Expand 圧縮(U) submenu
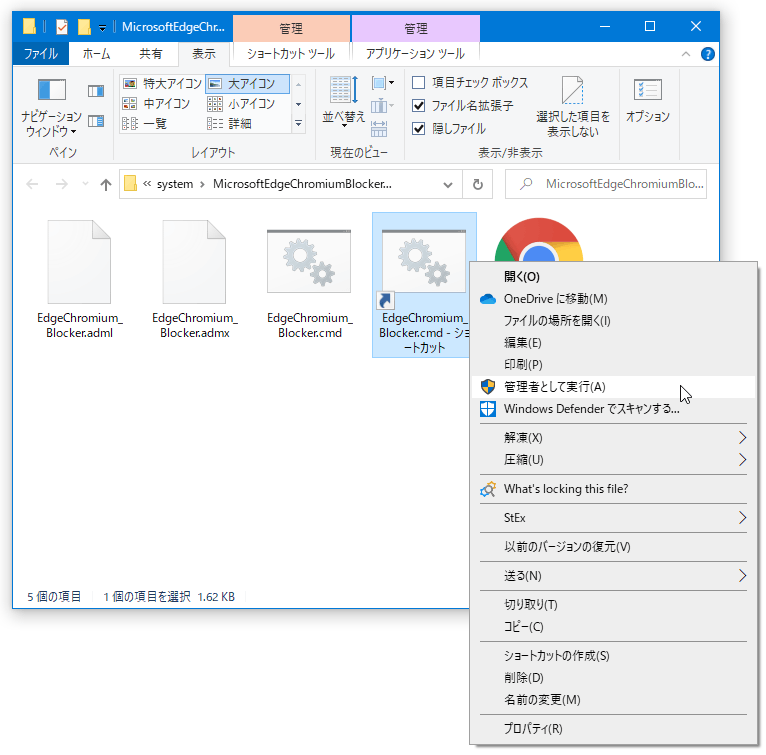Screen dimensions: 766x755 click(742, 459)
